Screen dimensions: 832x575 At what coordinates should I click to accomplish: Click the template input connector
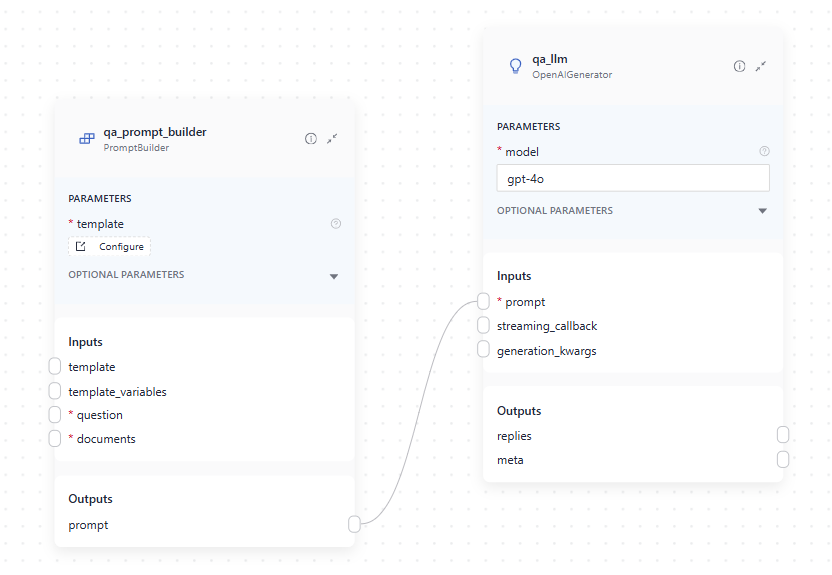point(55,366)
